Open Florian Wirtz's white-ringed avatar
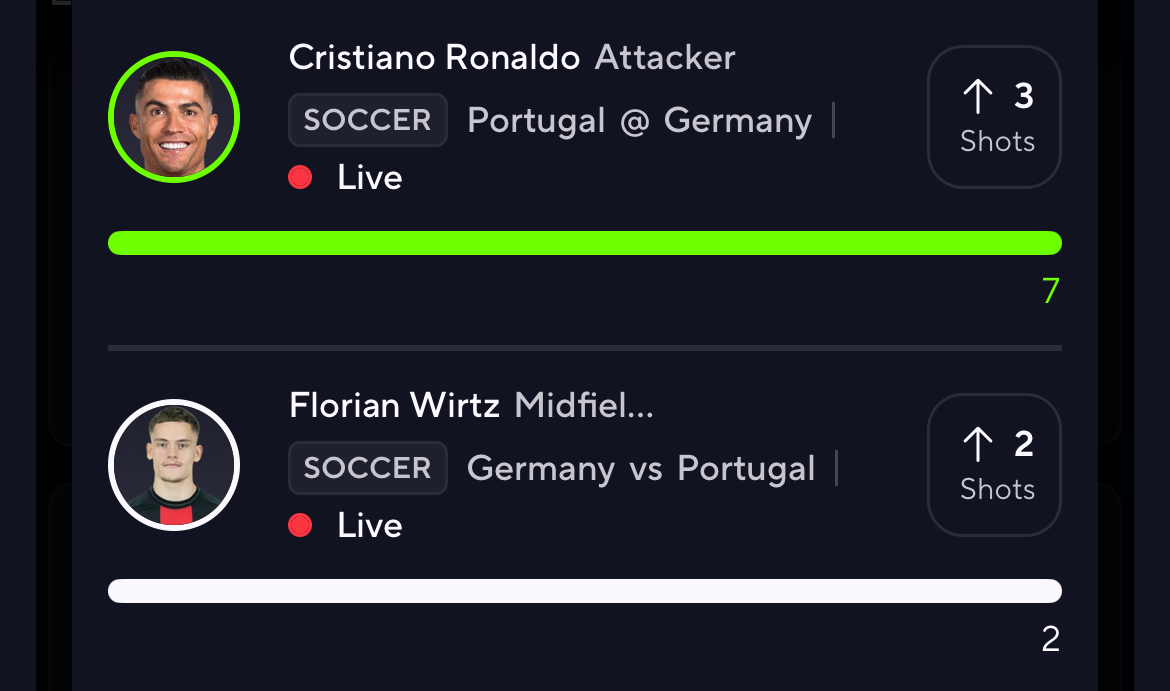 174,465
